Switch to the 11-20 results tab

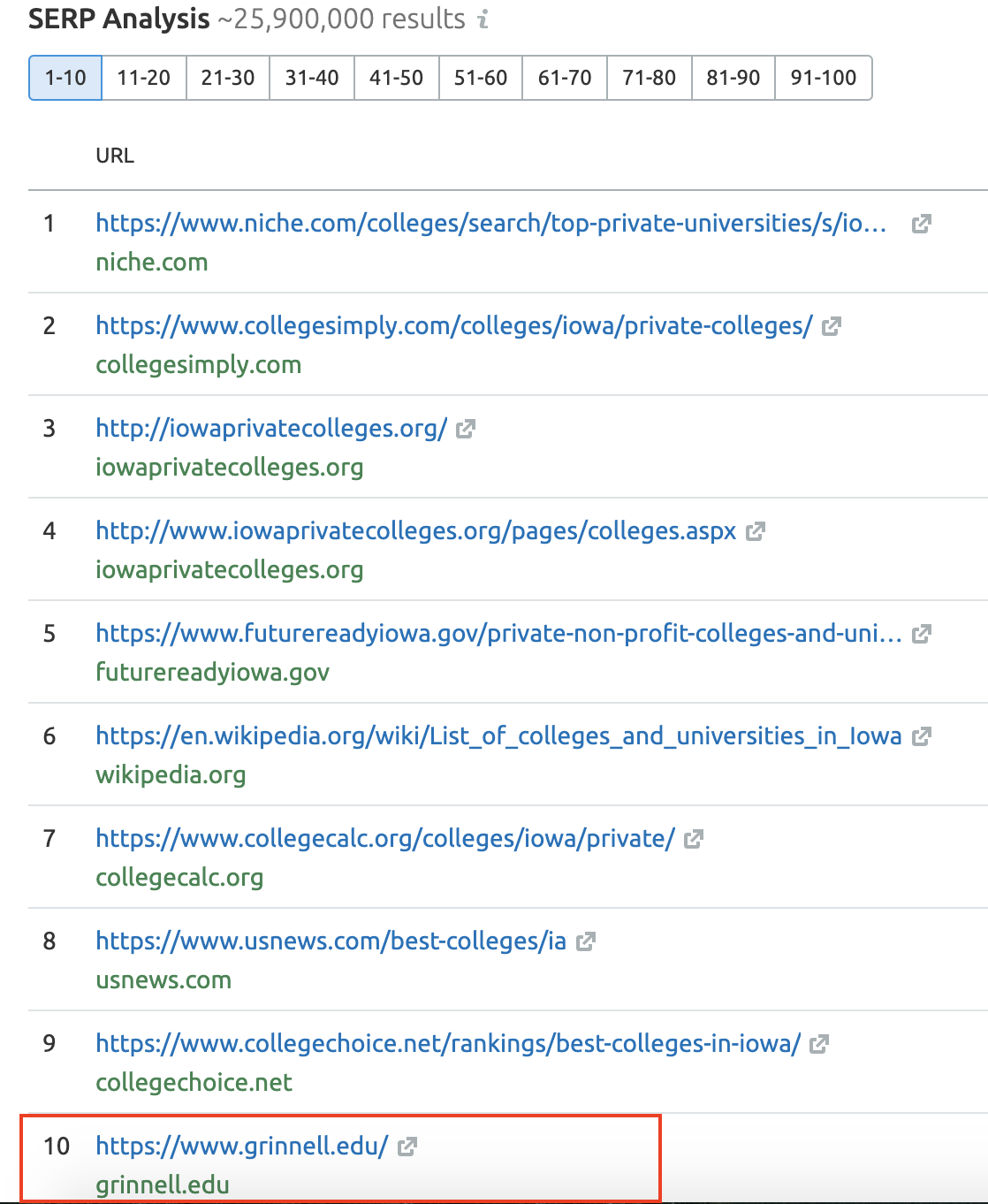coord(144,78)
